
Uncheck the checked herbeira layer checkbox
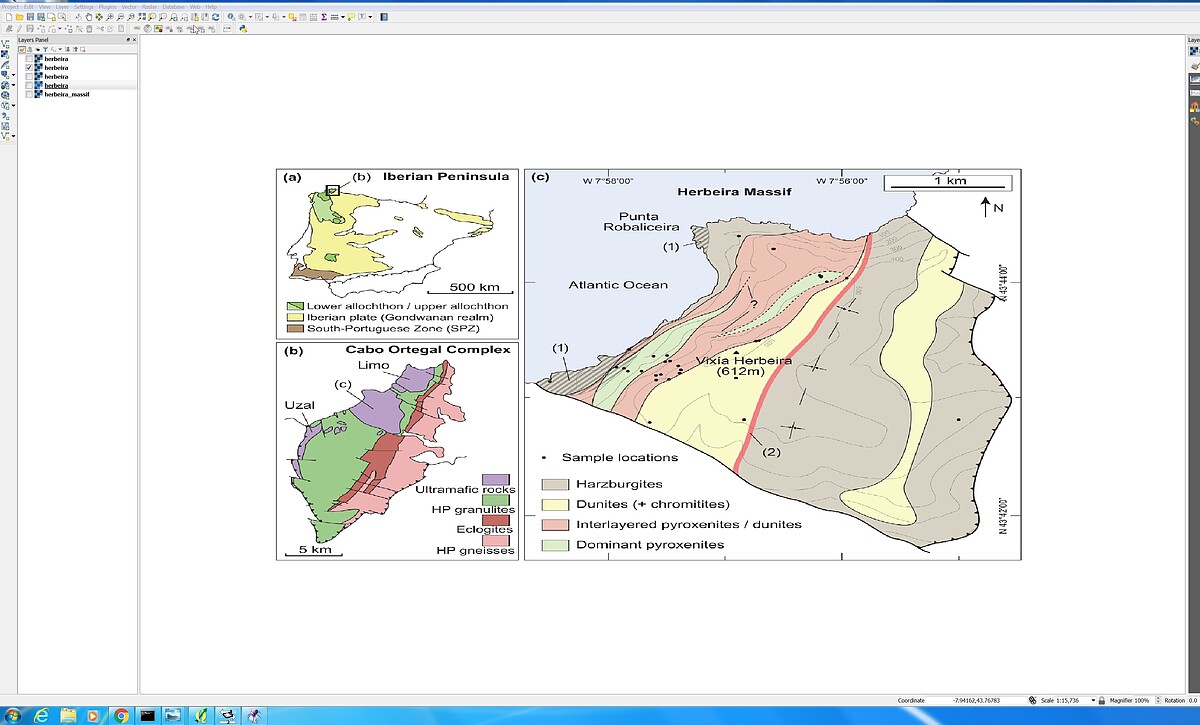pyautogui.click(x=29, y=68)
